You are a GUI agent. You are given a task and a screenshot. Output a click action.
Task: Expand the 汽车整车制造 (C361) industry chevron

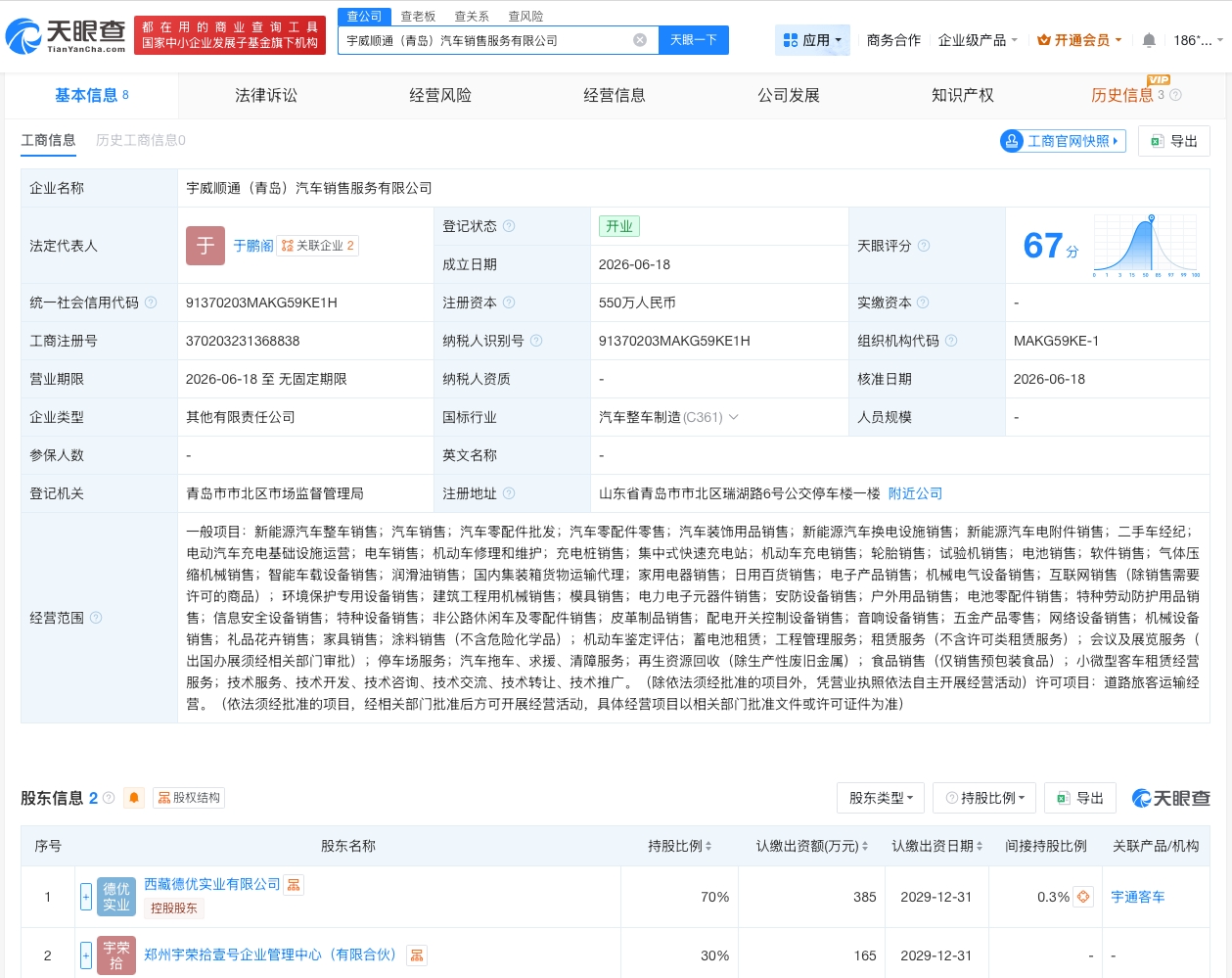pos(734,417)
